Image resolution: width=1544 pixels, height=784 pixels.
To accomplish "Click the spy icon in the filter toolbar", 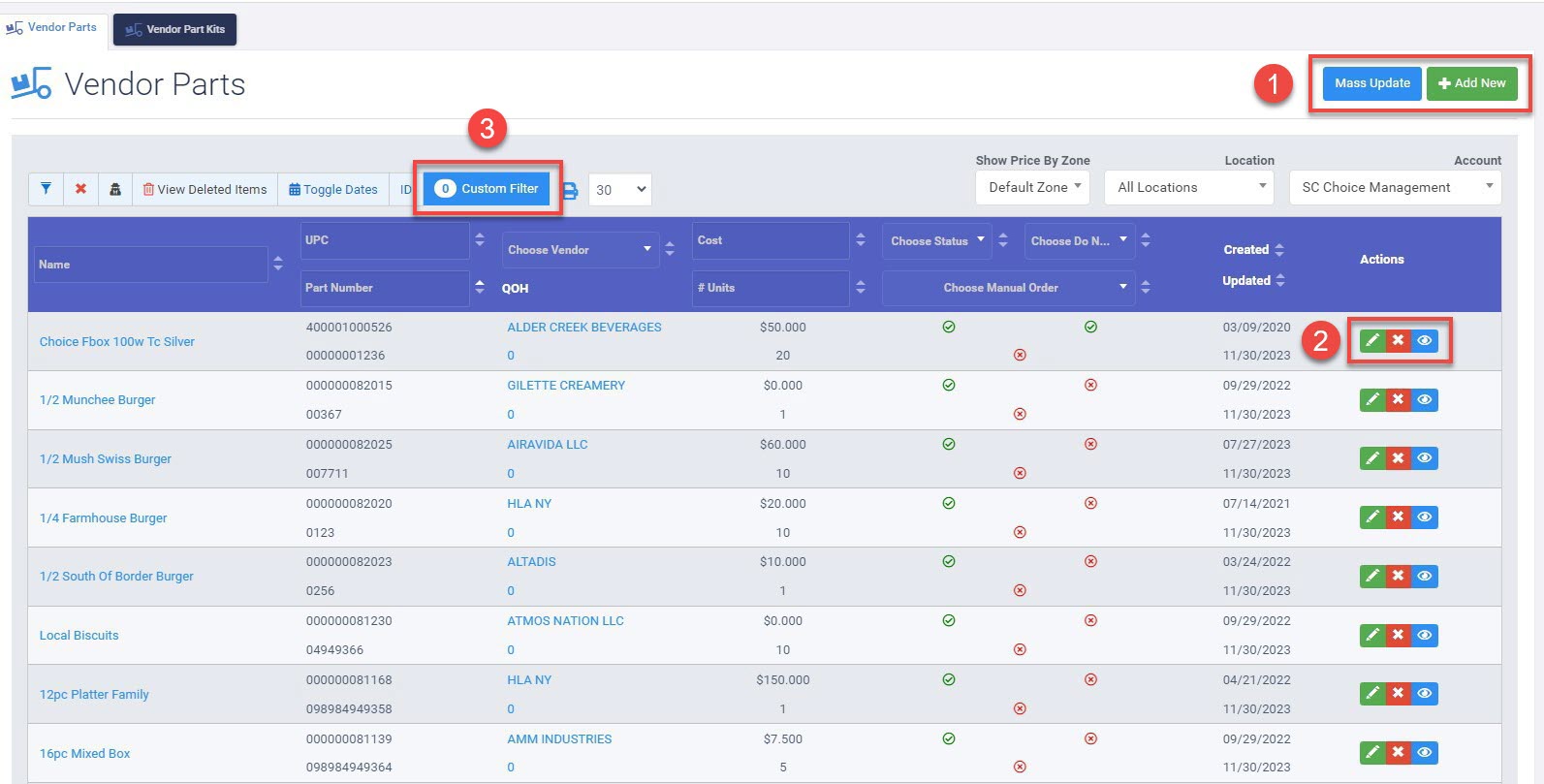I will [x=114, y=189].
